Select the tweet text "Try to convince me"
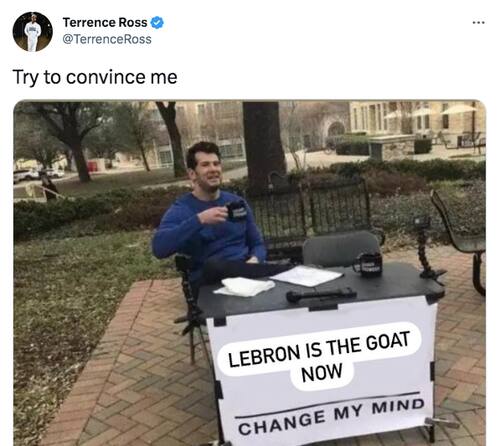 click(95, 78)
